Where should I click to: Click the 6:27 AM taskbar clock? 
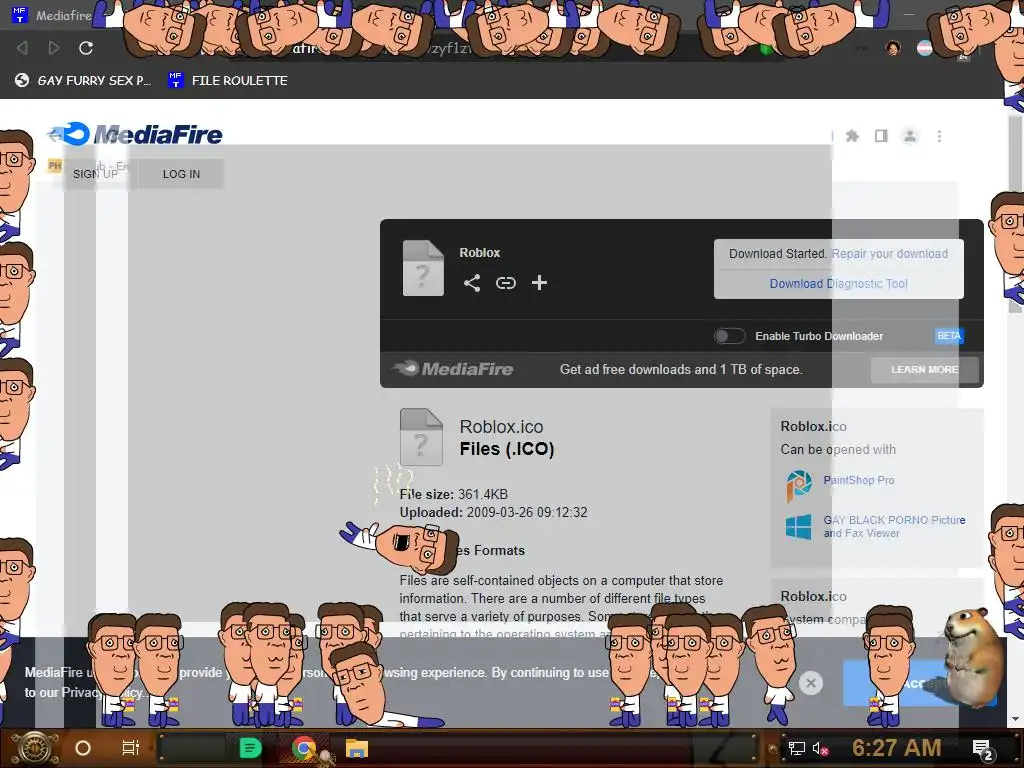tap(896, 748)
